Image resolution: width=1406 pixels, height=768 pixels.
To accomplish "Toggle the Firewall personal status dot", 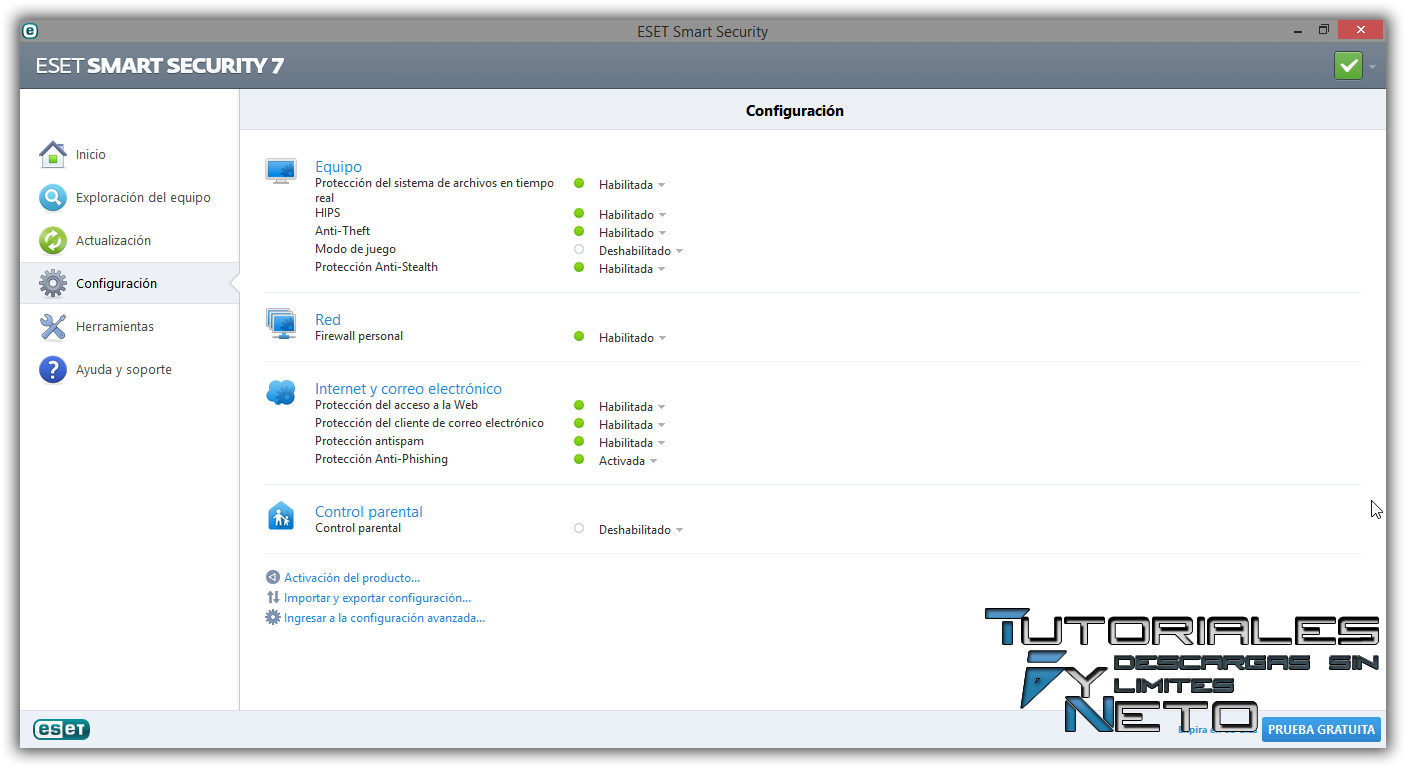I will (579, 337).
